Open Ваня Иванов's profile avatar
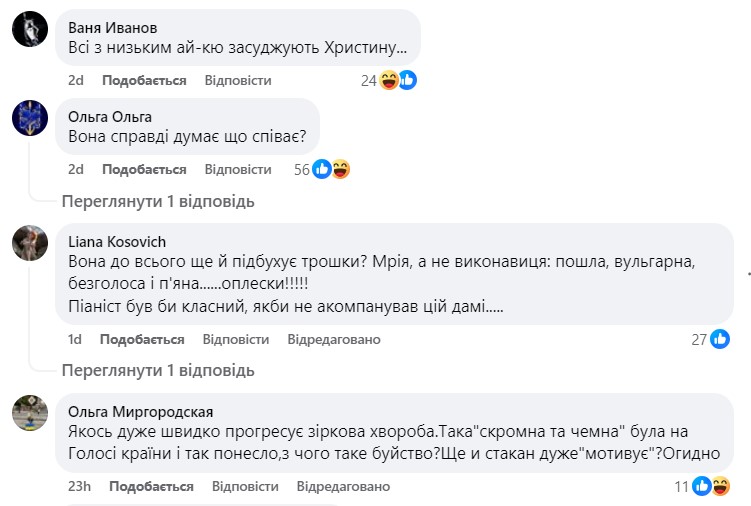 (30, 29)
